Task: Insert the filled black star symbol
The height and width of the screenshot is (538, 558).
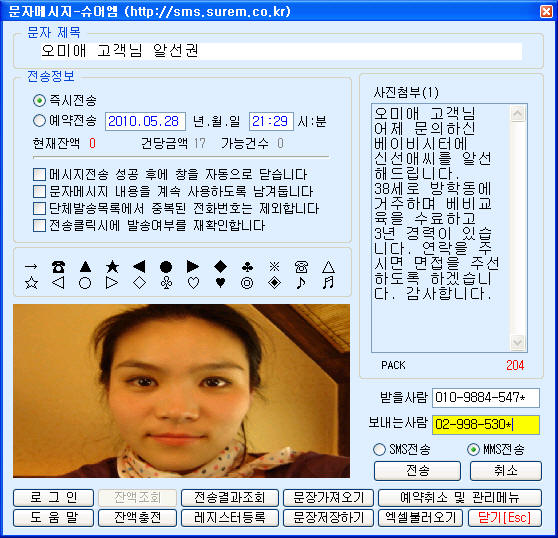Action: (112, 267)
